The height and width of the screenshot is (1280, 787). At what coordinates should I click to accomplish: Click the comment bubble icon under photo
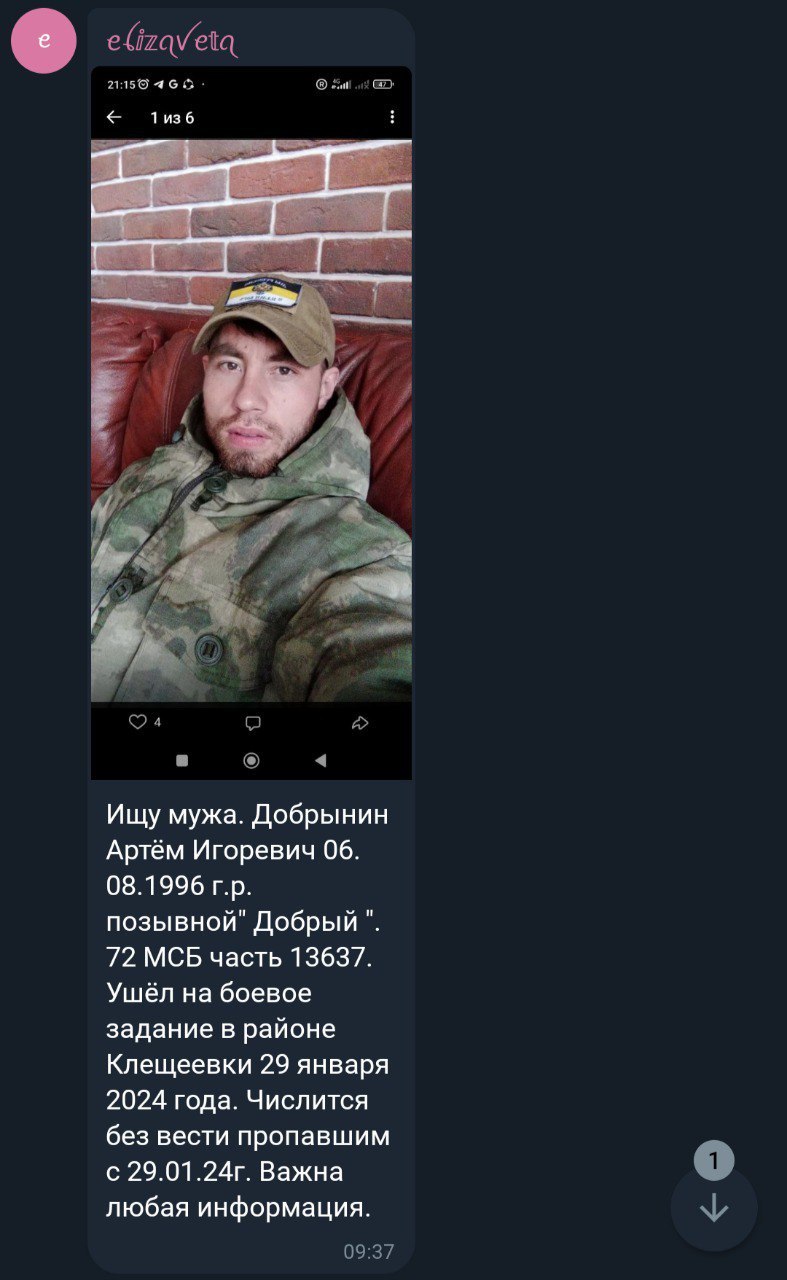(x=253, y=723)
